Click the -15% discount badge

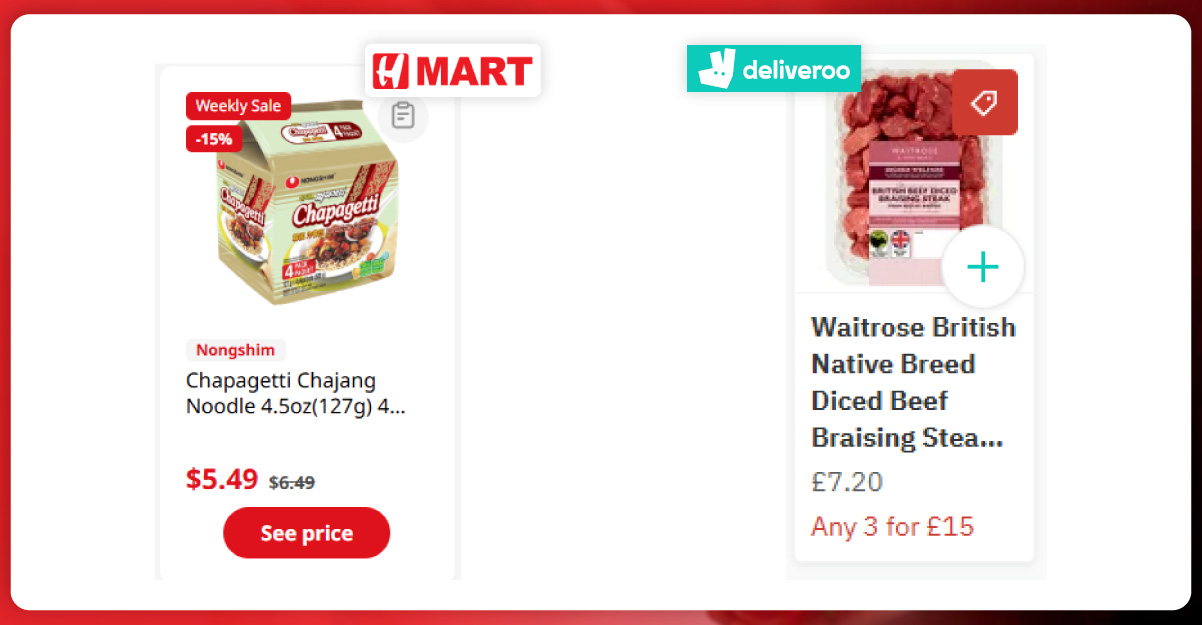tap(213, 139)
